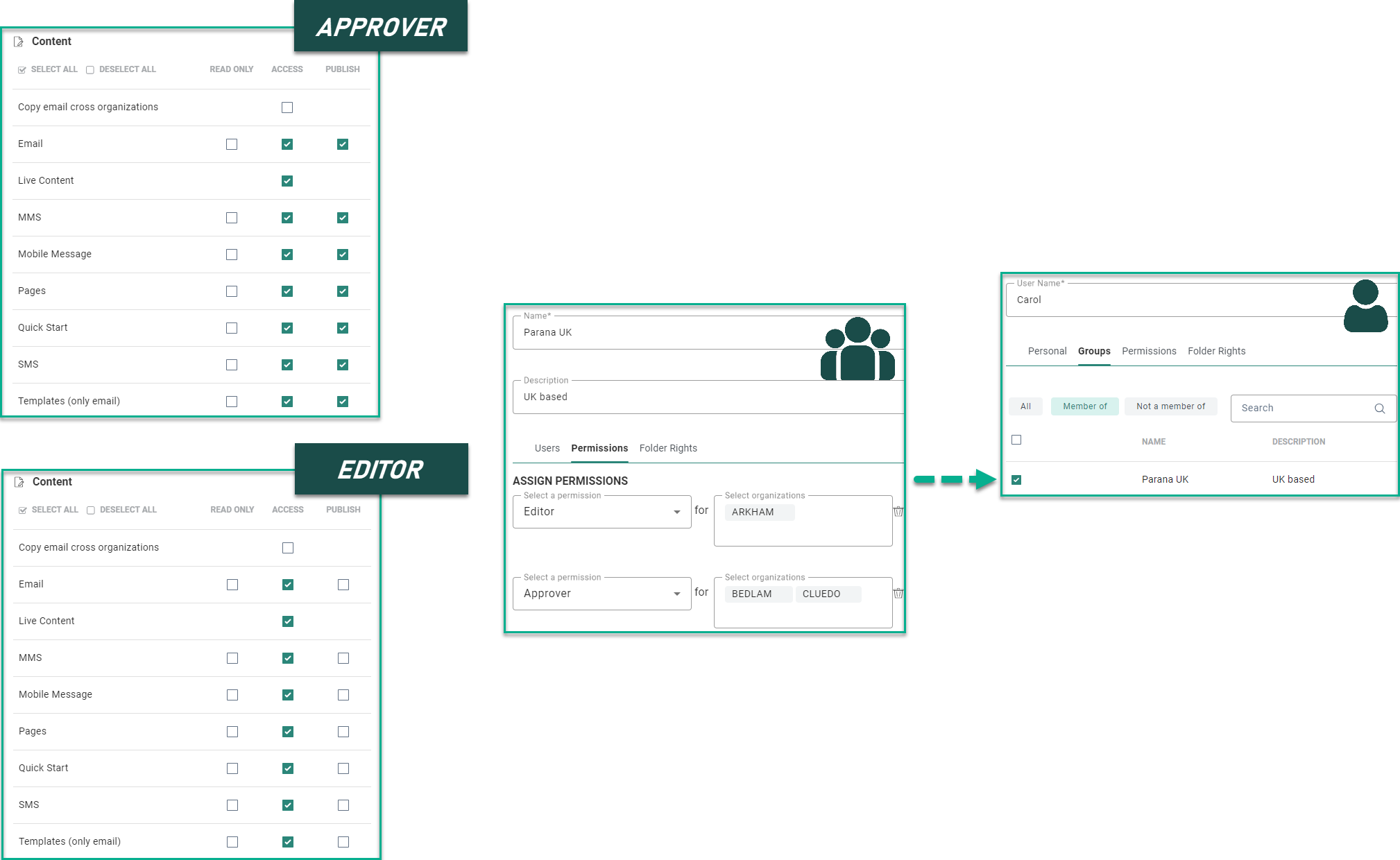The image size is (1400, 860).
Task: Switch to the Folder Rights tab for Carol
Action: [1216, 351]
